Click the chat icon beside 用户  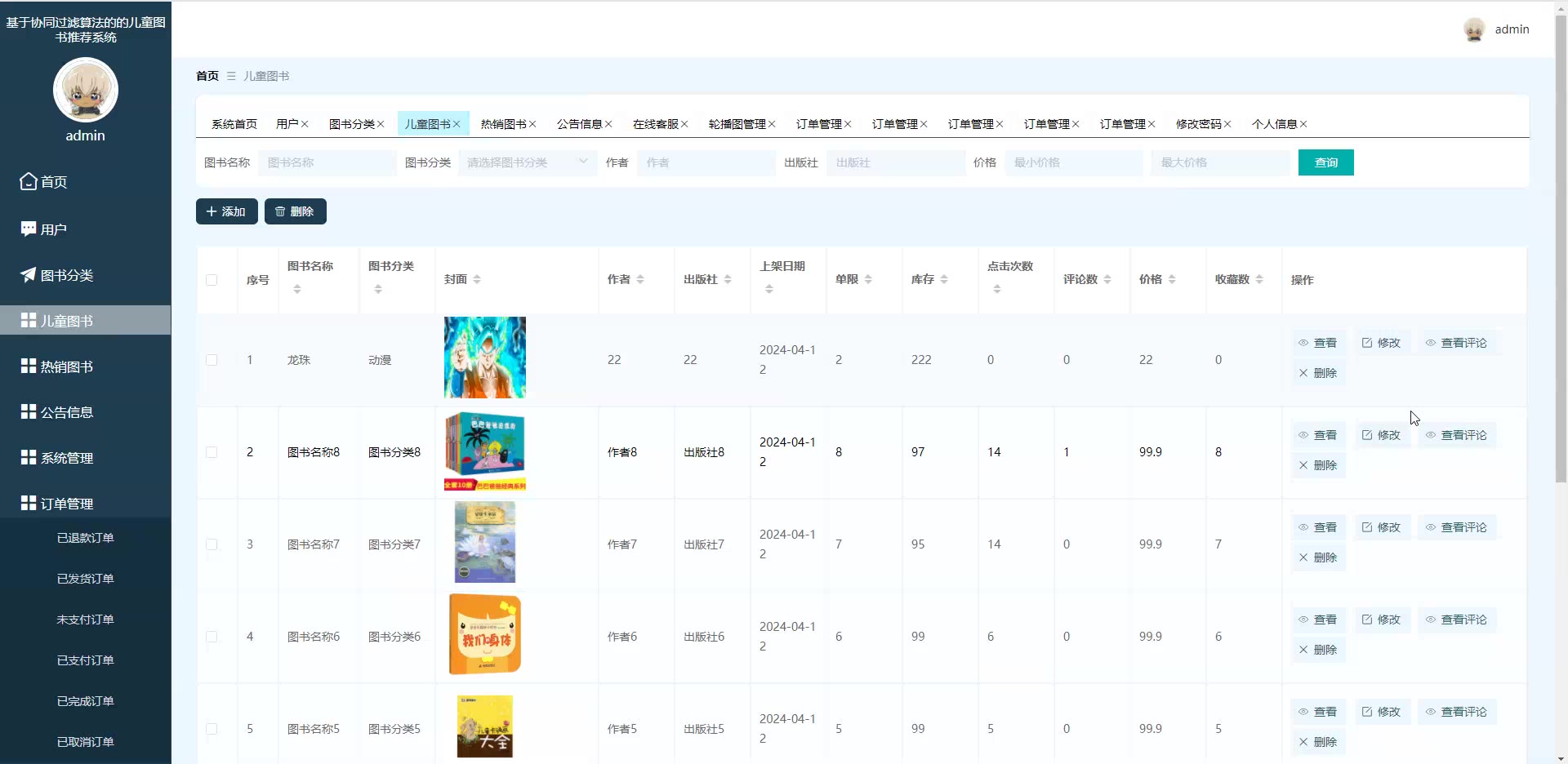click(29, 229)
